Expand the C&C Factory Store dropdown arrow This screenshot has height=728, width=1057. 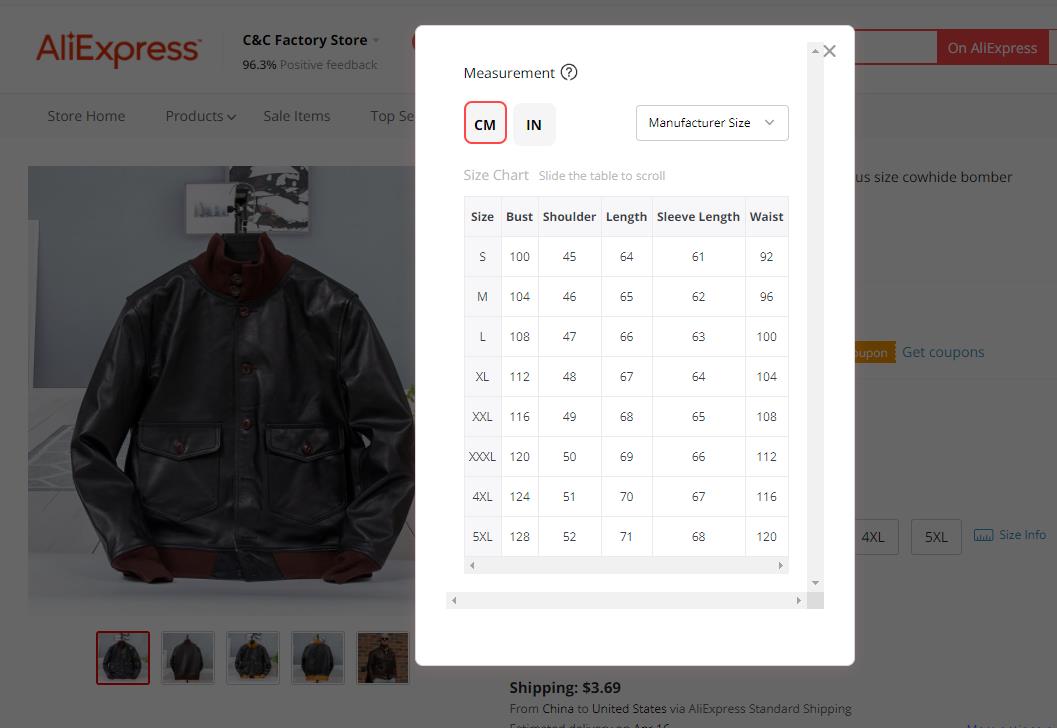(x=375, y=40)
